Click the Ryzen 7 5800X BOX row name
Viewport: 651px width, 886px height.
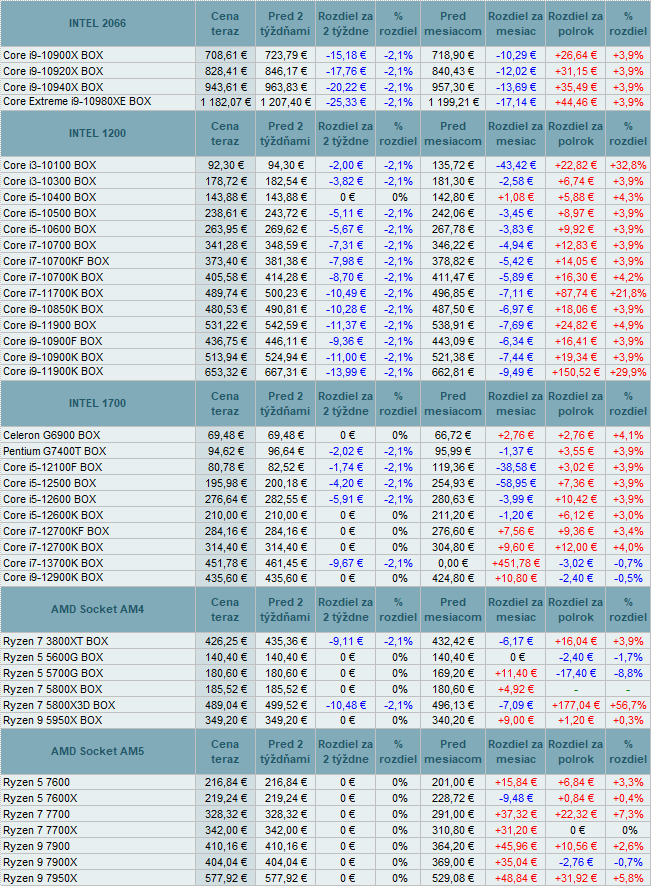(53, 689)
